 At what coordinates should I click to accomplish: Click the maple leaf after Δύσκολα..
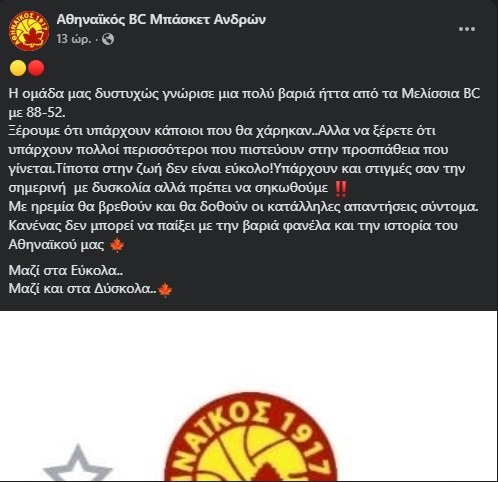(165, 290)
